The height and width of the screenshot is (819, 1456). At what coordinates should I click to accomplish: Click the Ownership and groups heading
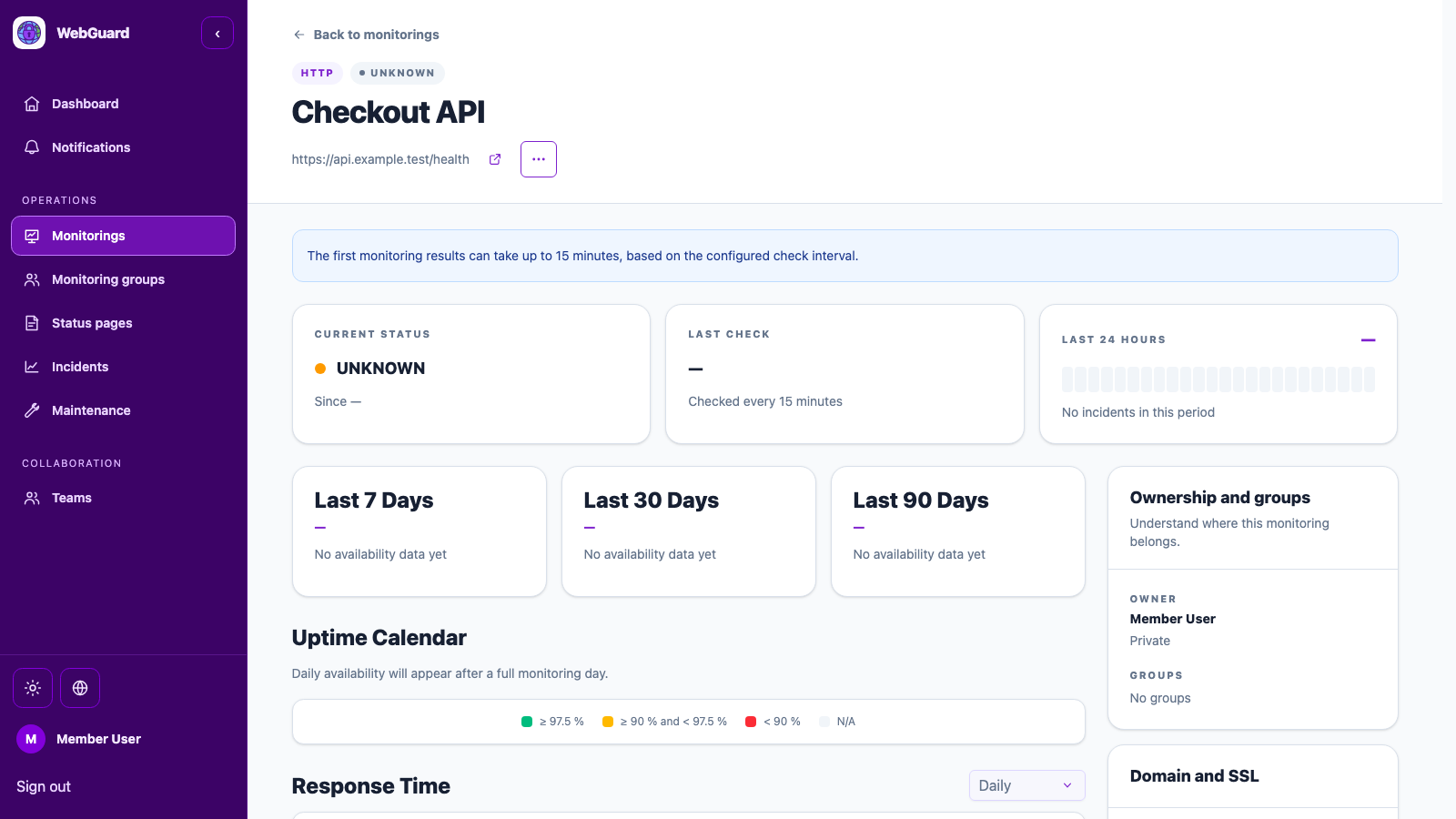1220,498
